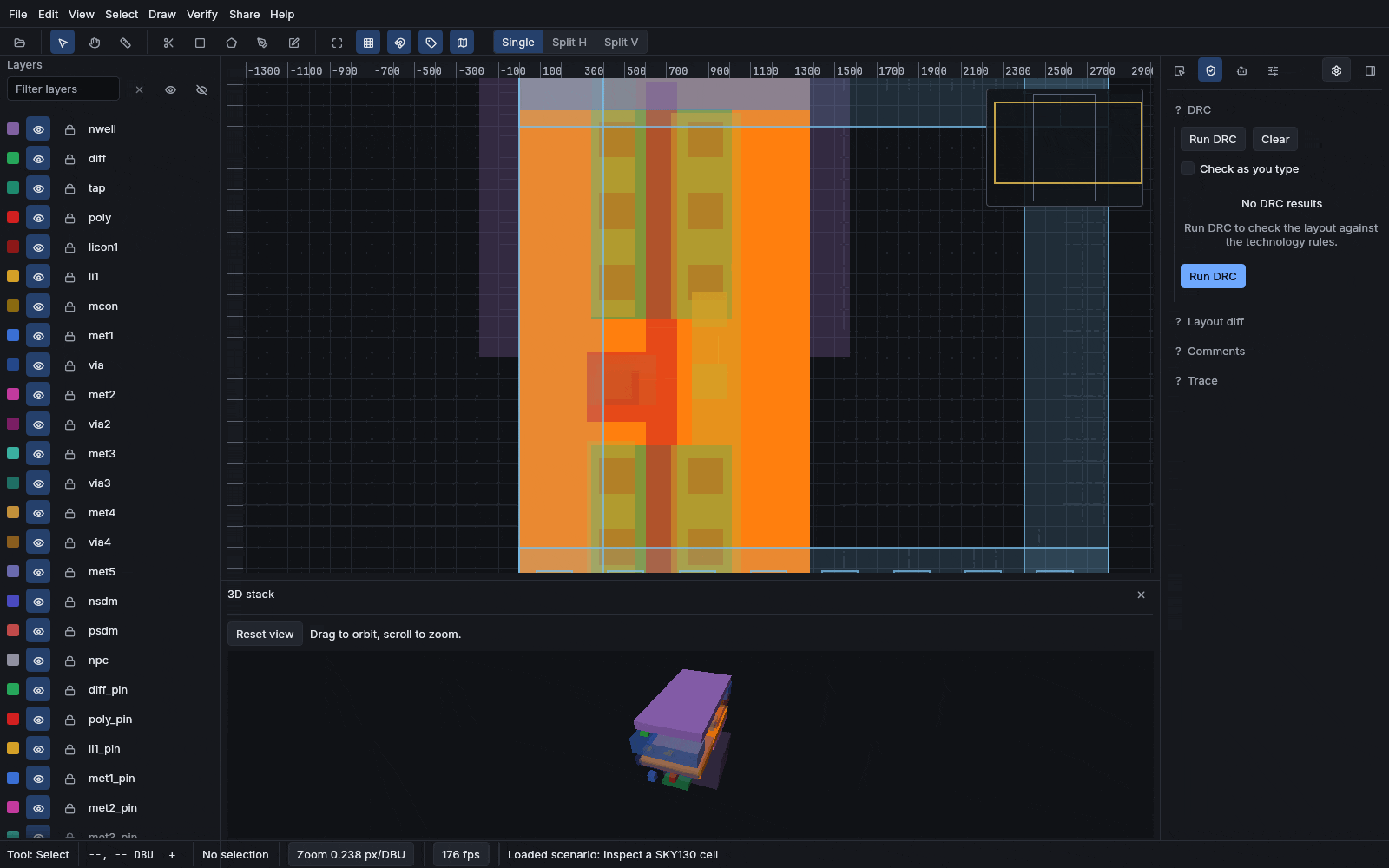This screenshot has width=1389, height=868.
Task: Toggle the tag labels icon
Action: pyautogui.click(x=431, y=43)
